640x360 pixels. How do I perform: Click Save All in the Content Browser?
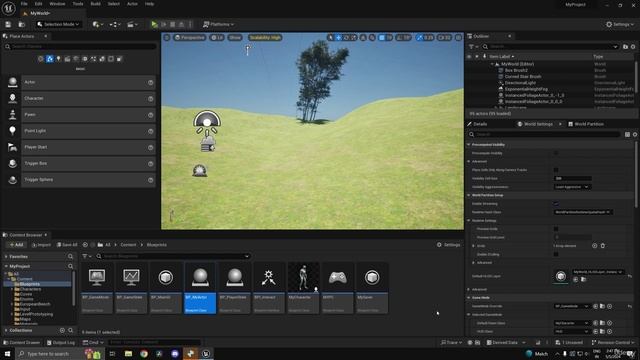67,245
